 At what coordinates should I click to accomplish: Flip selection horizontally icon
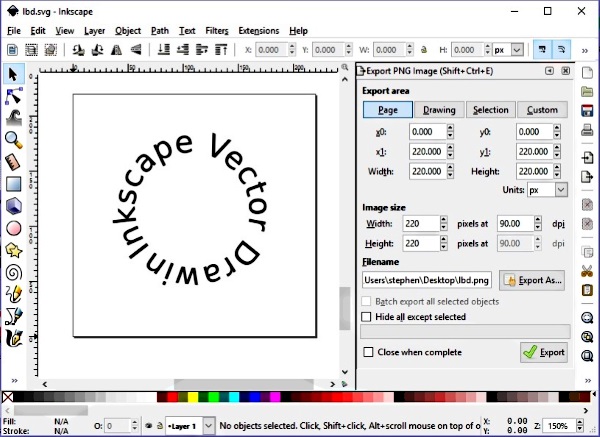[x=117, y=50]
